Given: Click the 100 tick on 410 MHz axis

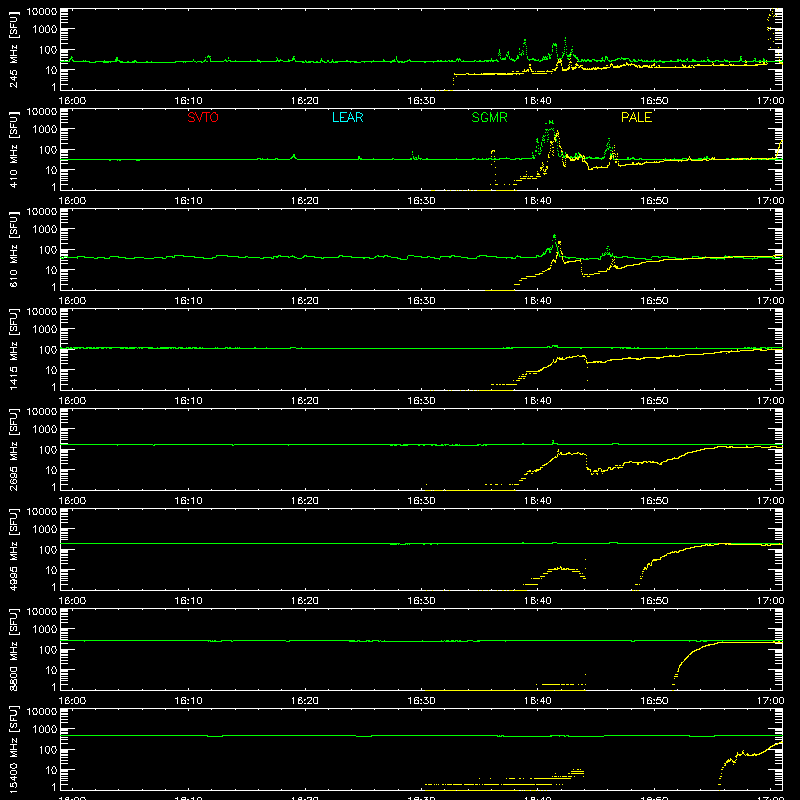Looking at the screenshot, I should [x=49, y=150].
